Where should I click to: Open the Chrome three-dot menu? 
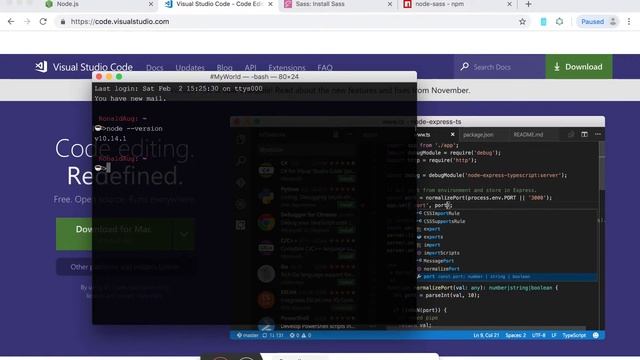pos(629,22)
